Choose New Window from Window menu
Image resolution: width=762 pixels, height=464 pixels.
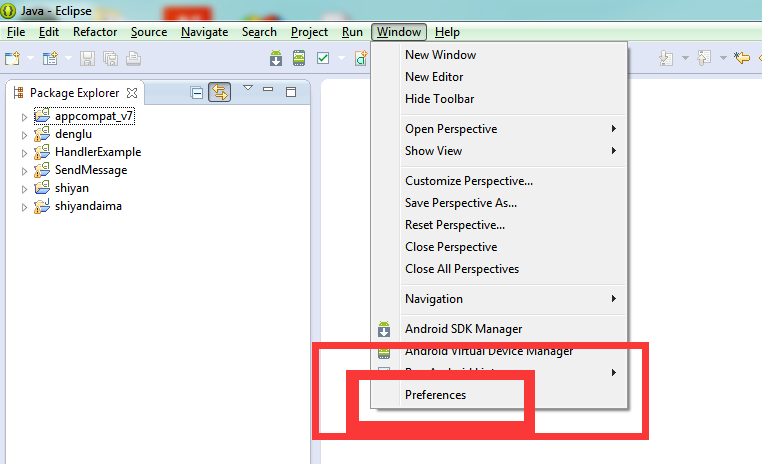pos(500,55)
